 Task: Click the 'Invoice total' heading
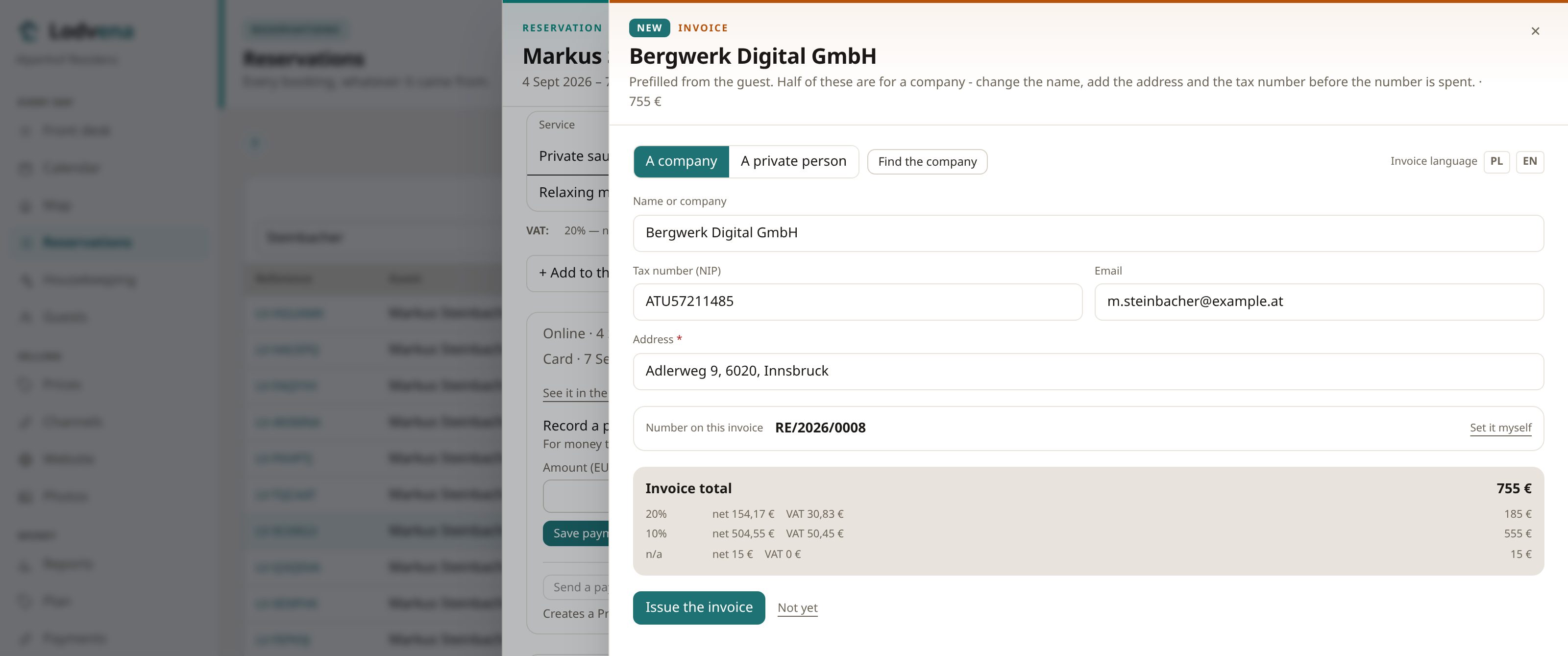click(x=688, y=488)
